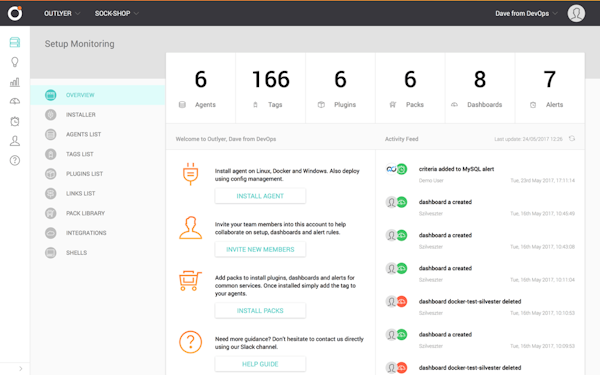Click the Outlyer logo in top bar
Screen dimensions: 600x375
(15, 13)
